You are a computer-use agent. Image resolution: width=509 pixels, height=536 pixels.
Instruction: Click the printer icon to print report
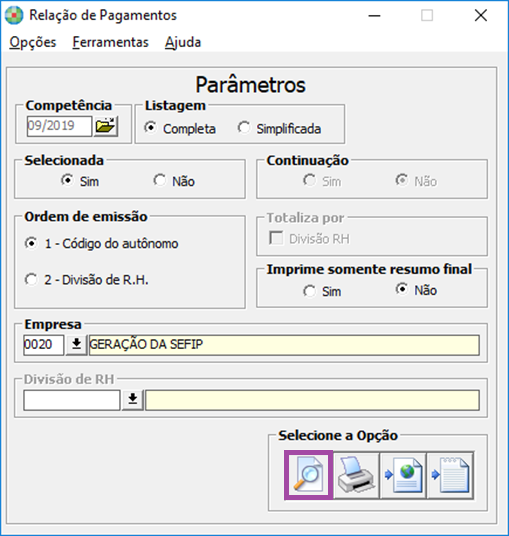(x=356, y=475)
